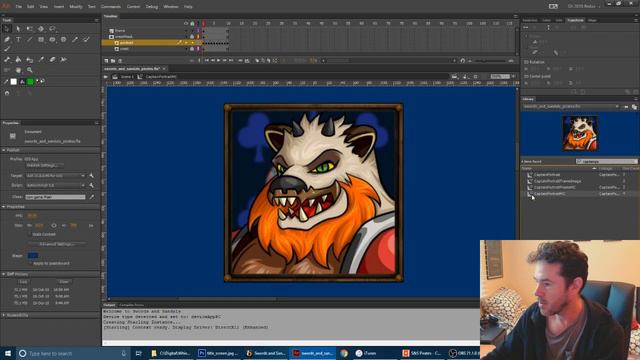
Task: Open the Tools panel options menu
Action: tap(96, 20)
